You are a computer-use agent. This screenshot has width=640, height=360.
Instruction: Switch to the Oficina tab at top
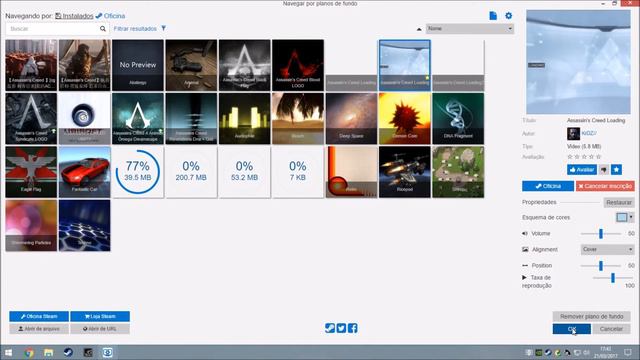point(110,16)
